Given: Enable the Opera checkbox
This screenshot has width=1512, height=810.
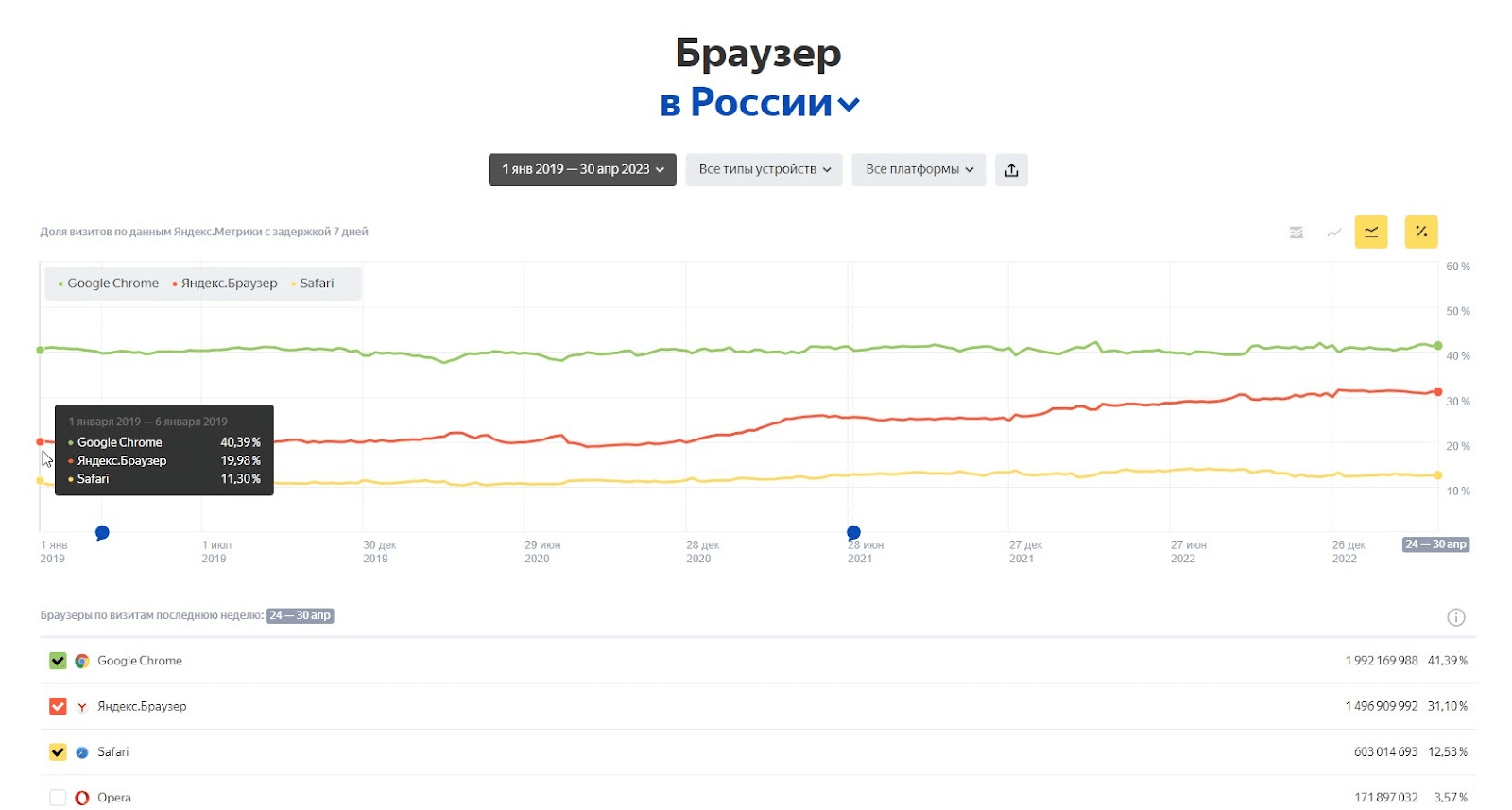Looking at the screenshot, I should (58, 798).
